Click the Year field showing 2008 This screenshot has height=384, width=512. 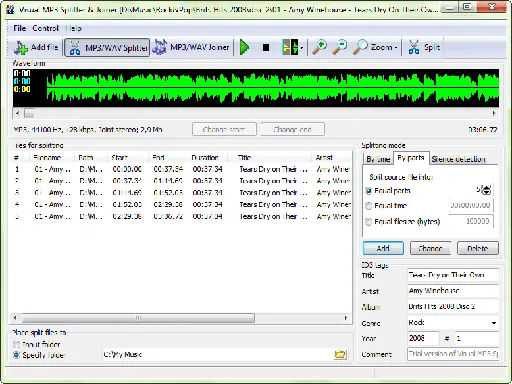click(x=423, y=338)
